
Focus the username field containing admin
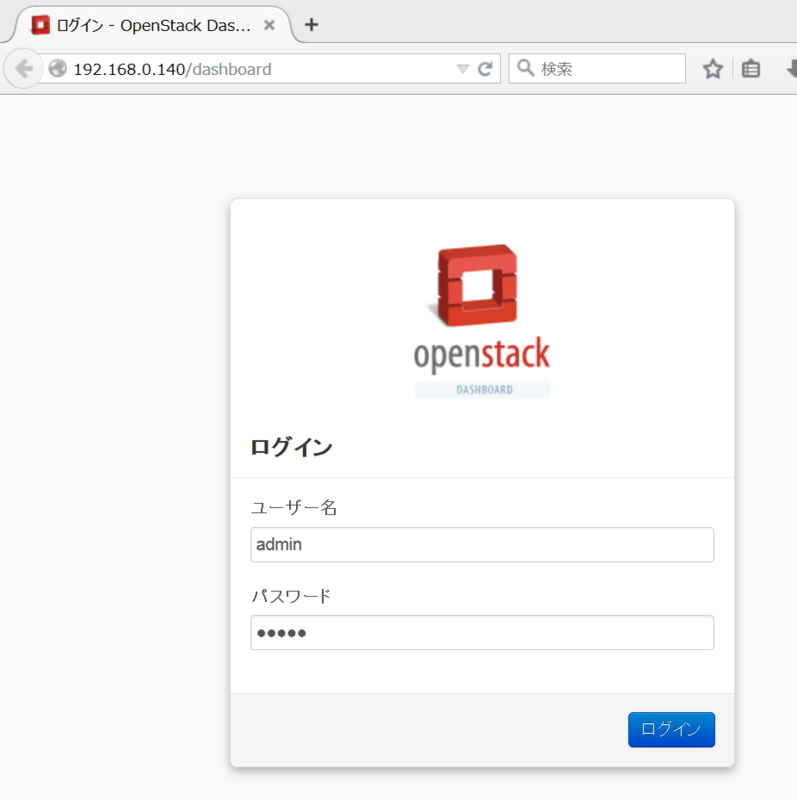point(482,544)
